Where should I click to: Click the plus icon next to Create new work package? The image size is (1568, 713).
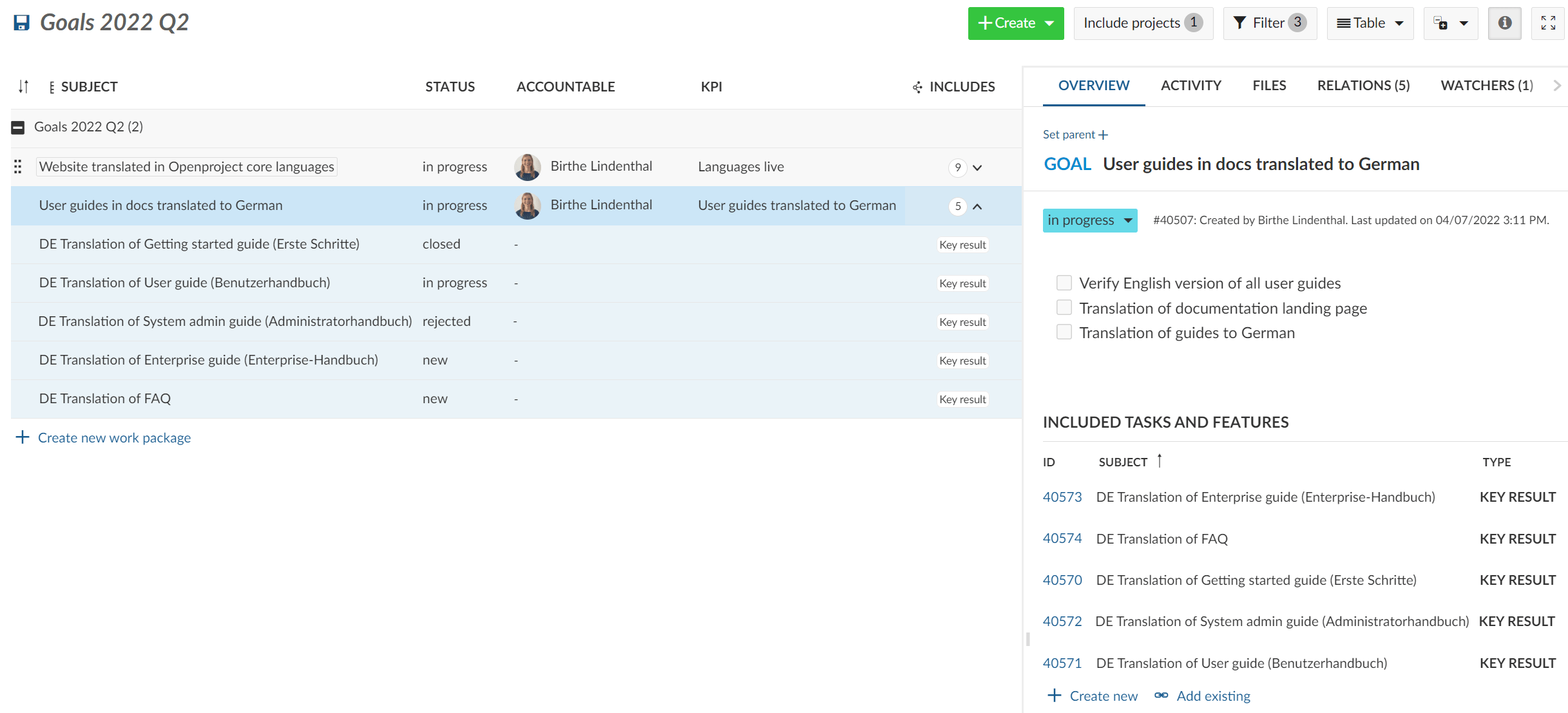23,437
